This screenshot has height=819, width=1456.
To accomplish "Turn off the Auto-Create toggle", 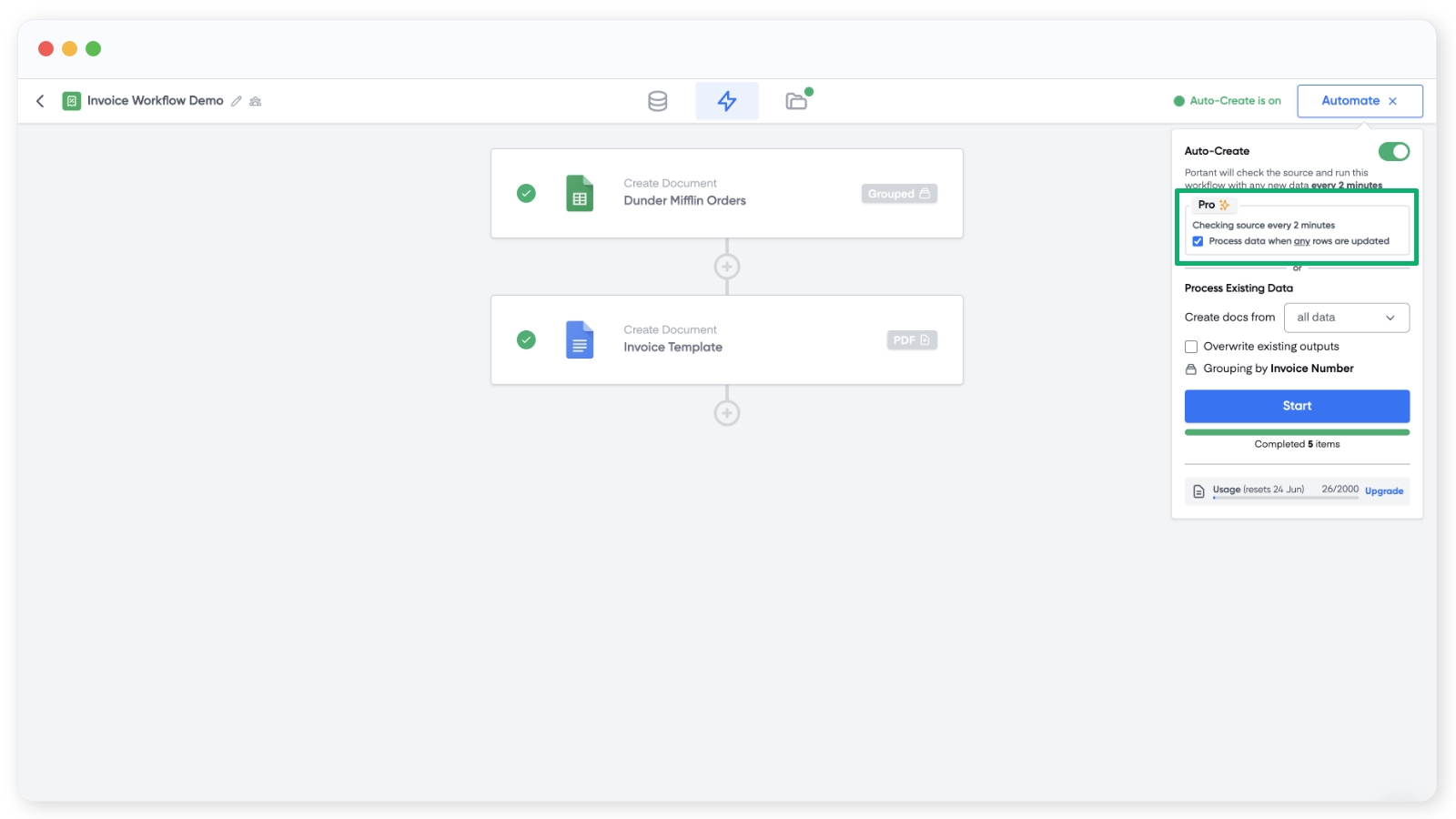I will (x=1393, y=152).
